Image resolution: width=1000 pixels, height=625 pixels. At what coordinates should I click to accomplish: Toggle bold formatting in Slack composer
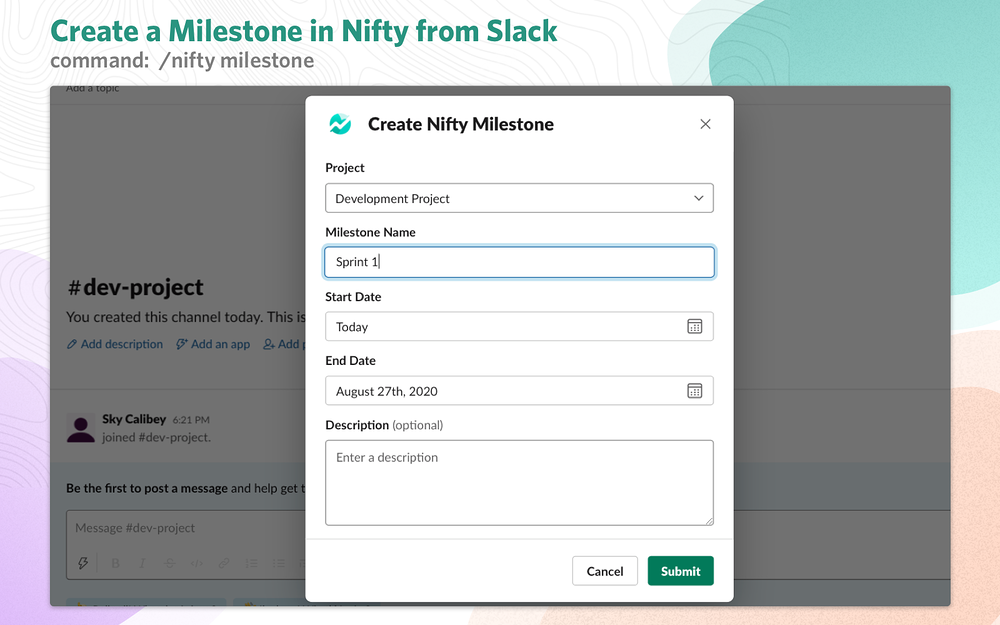(x=115, y=563)
